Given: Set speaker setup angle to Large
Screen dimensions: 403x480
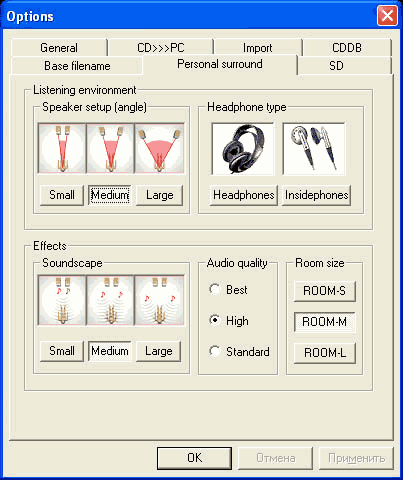Looking at the screenshot, I should [160, 195].
